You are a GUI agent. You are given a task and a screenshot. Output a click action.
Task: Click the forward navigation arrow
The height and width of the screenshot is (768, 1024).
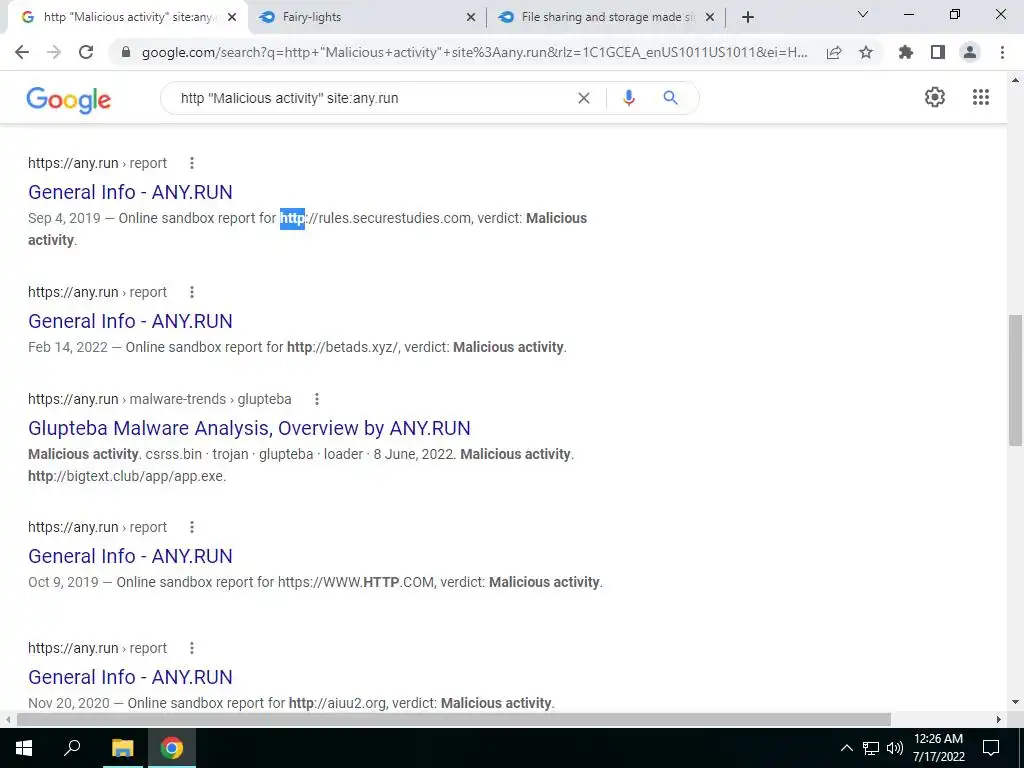[x=54, y=52]
